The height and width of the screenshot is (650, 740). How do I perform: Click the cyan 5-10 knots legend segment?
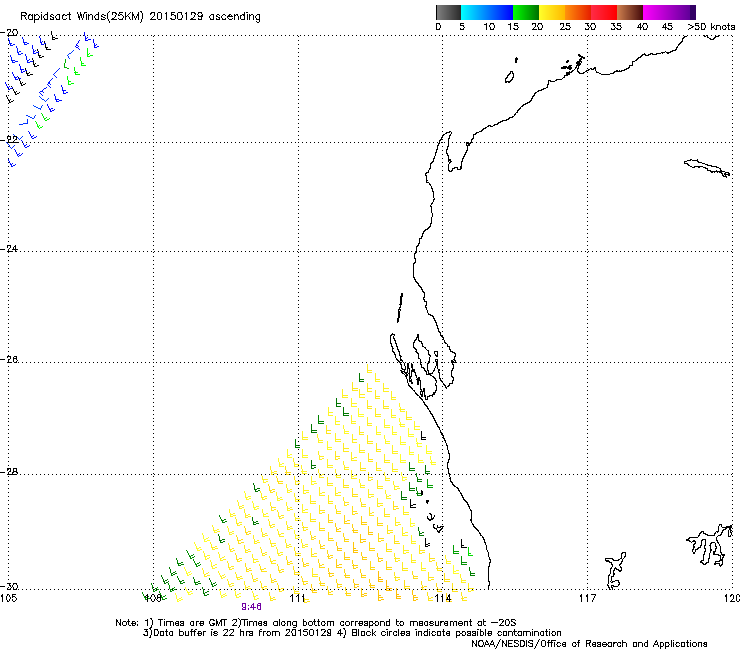click(x=474, y=12)
